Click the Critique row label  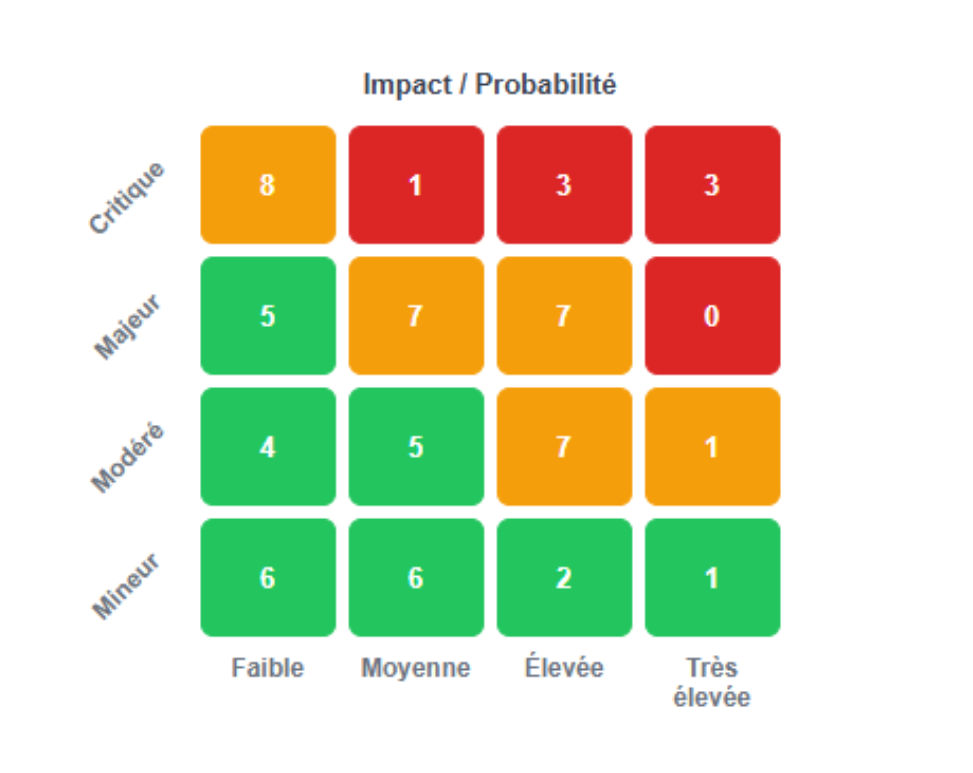pos(126,198)
